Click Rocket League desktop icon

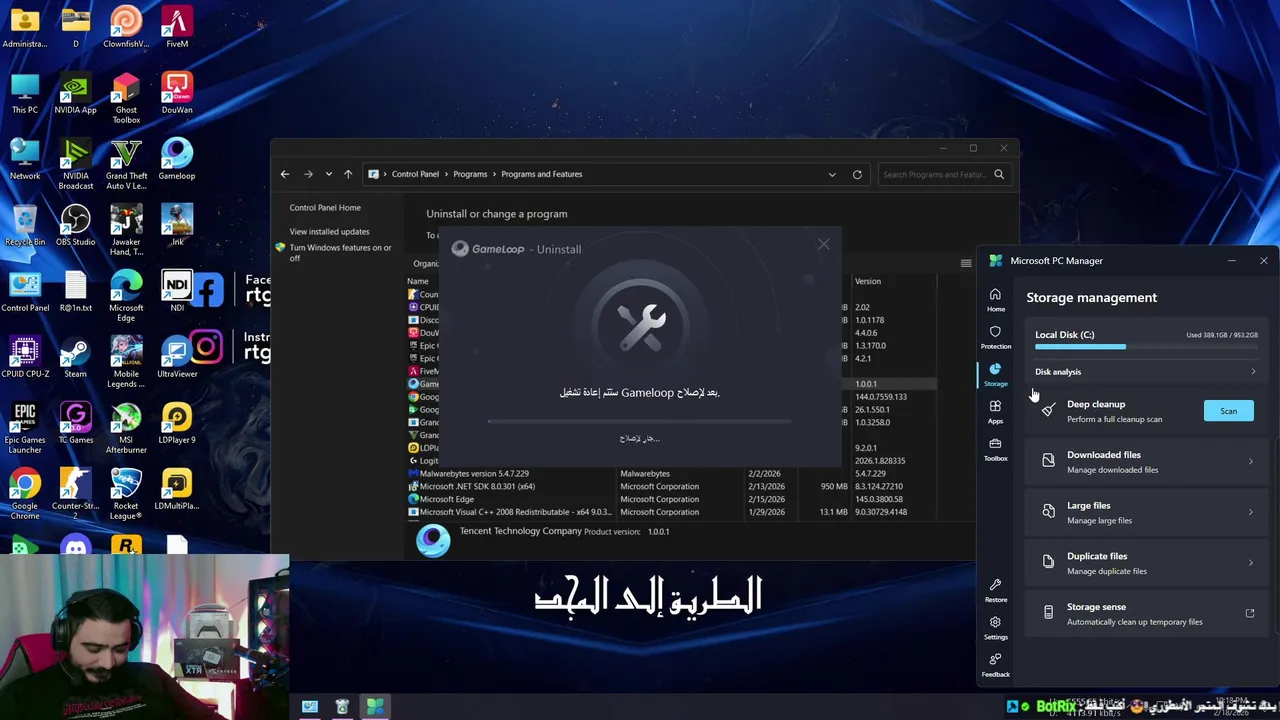126,494
